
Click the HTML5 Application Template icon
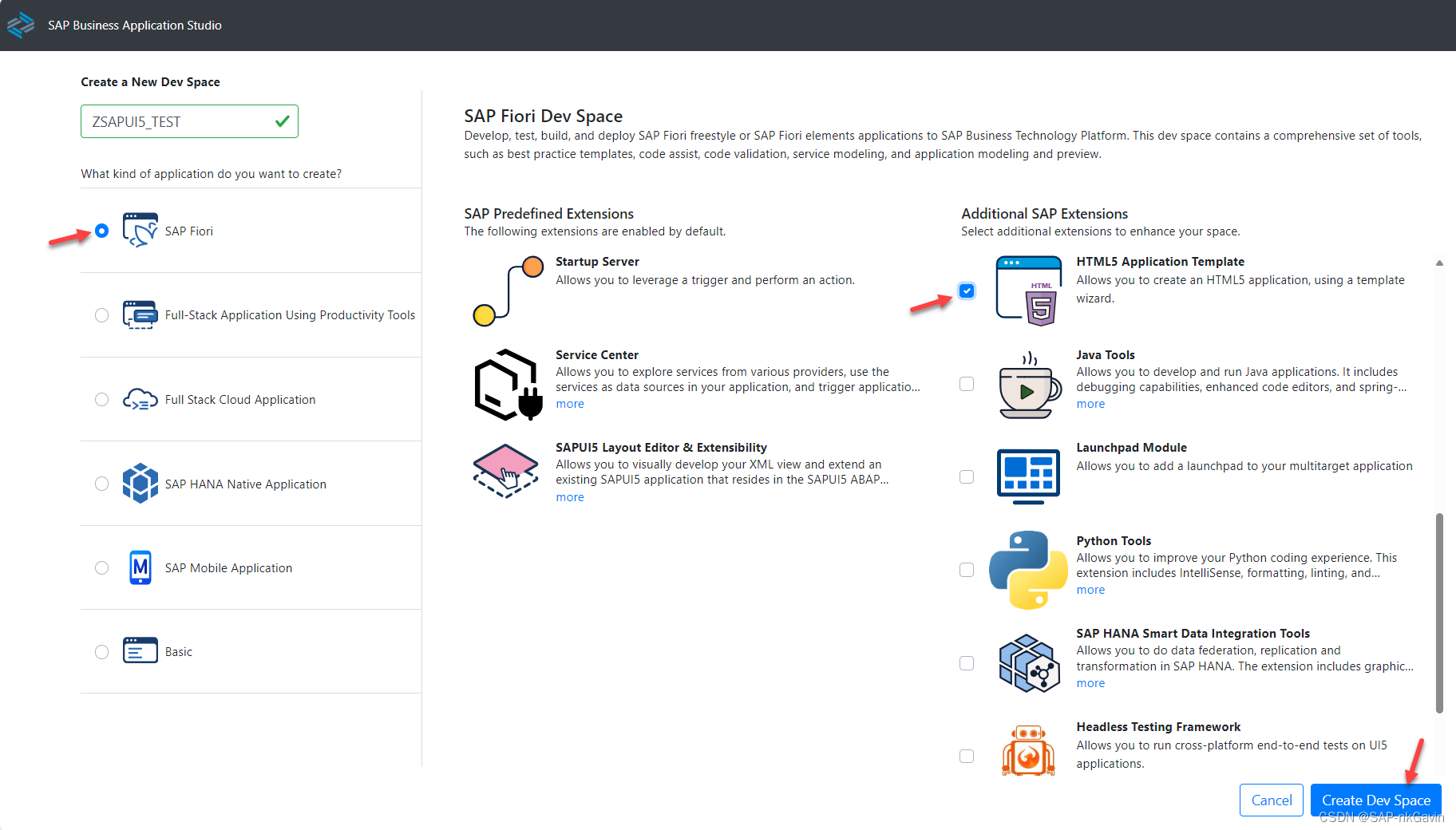1029,290
